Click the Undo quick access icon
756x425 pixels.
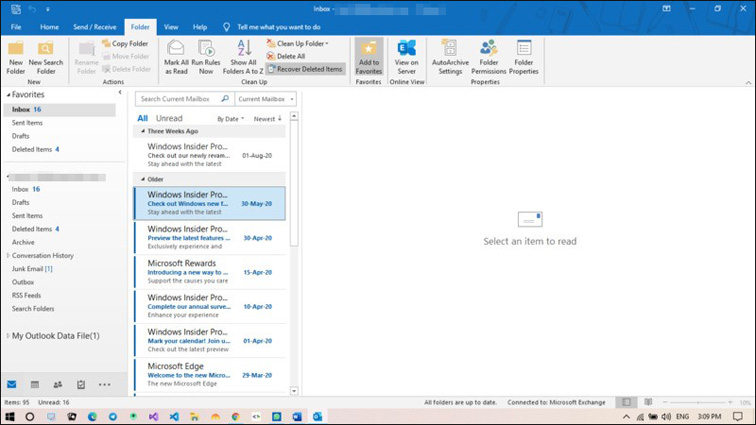pyautogui.click(x=32, y=9)
